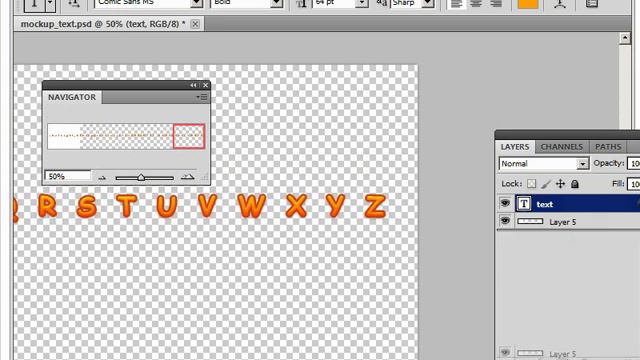640x360 pixels.
Task: Toggle the Character and Paragraph panels icon
Action: pyautogui.click(x=591, y=4)
